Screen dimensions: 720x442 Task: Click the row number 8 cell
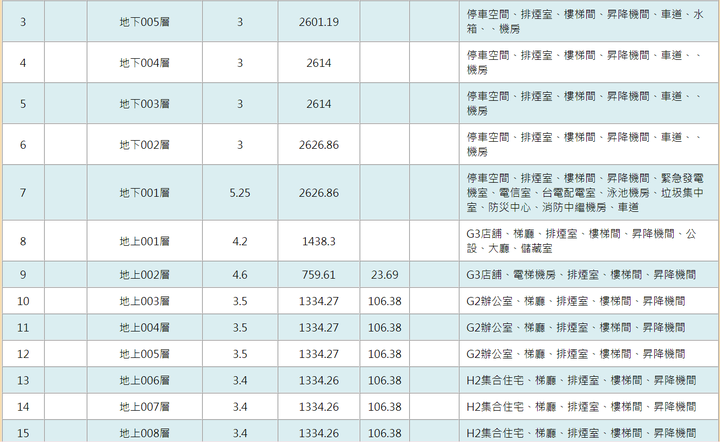23,241
